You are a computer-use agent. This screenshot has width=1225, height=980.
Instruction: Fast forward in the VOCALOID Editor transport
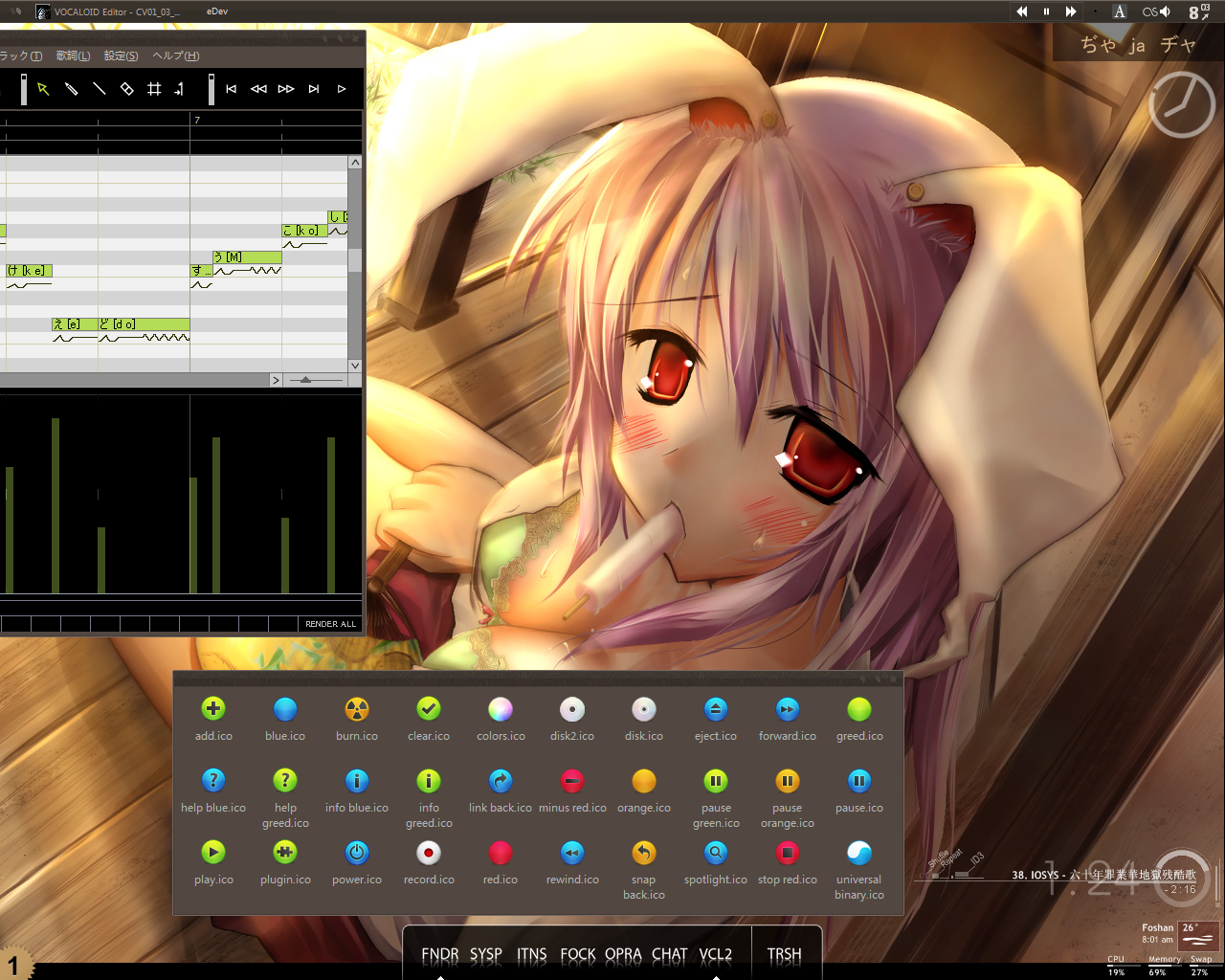(x=286, y=89)
